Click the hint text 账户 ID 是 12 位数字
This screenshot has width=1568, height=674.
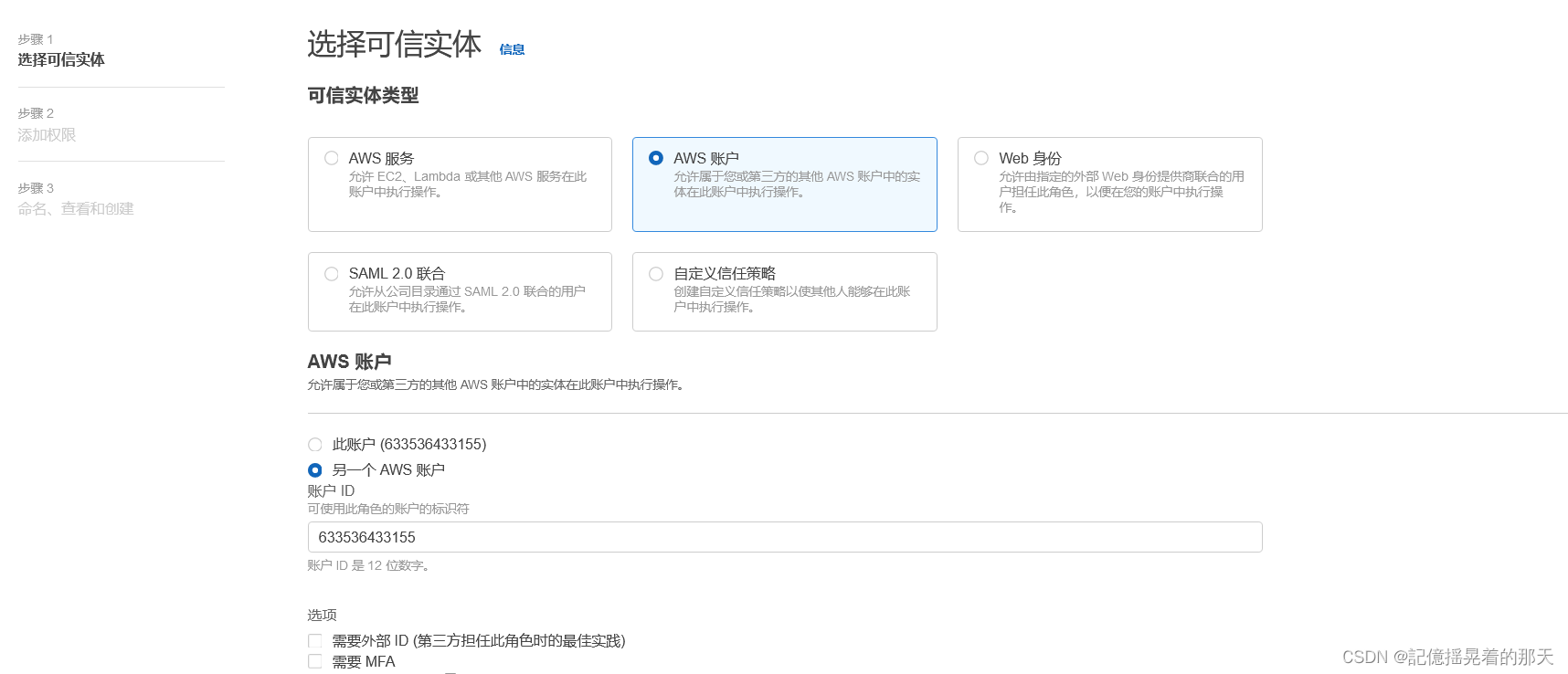(x=369, y=565)
